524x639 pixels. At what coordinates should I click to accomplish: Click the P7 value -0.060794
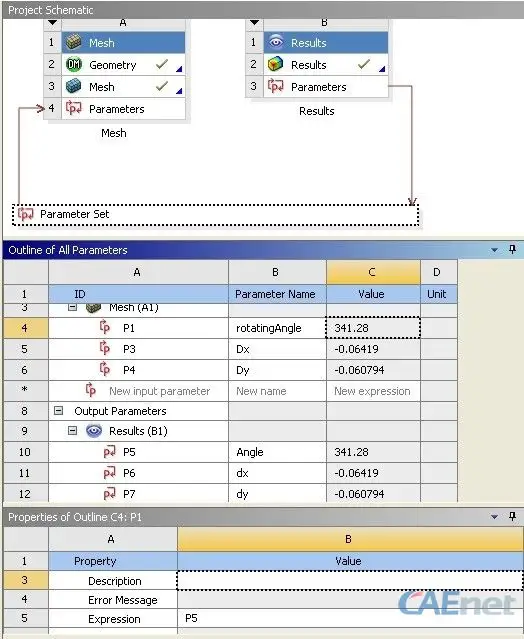click(373, 494)
